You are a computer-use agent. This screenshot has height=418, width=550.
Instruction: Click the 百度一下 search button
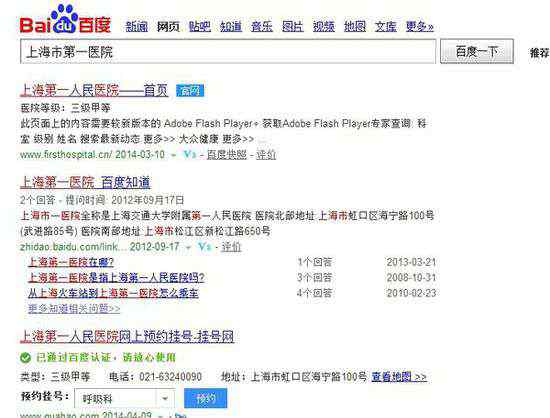tap(477, 52)
